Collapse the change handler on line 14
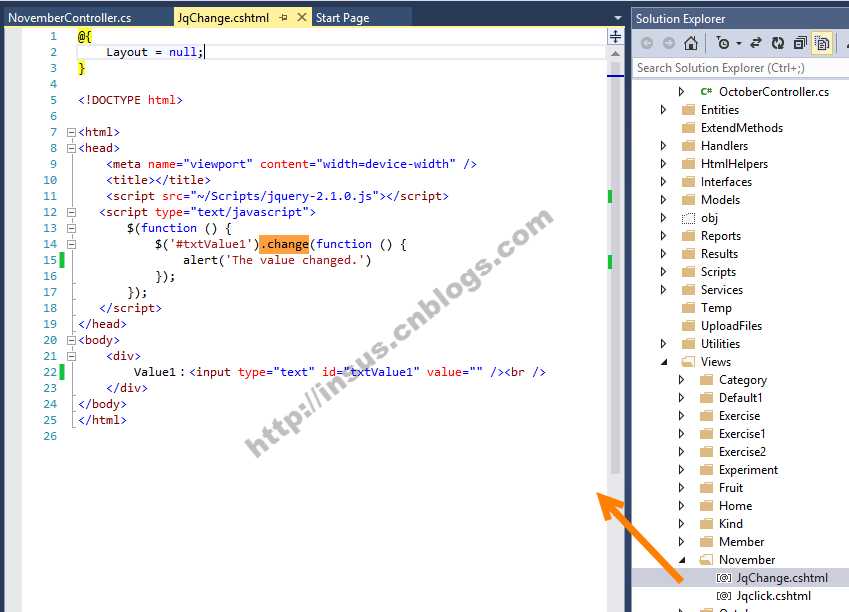The height and width of the screenshot is (612, 849). [71, 244]
